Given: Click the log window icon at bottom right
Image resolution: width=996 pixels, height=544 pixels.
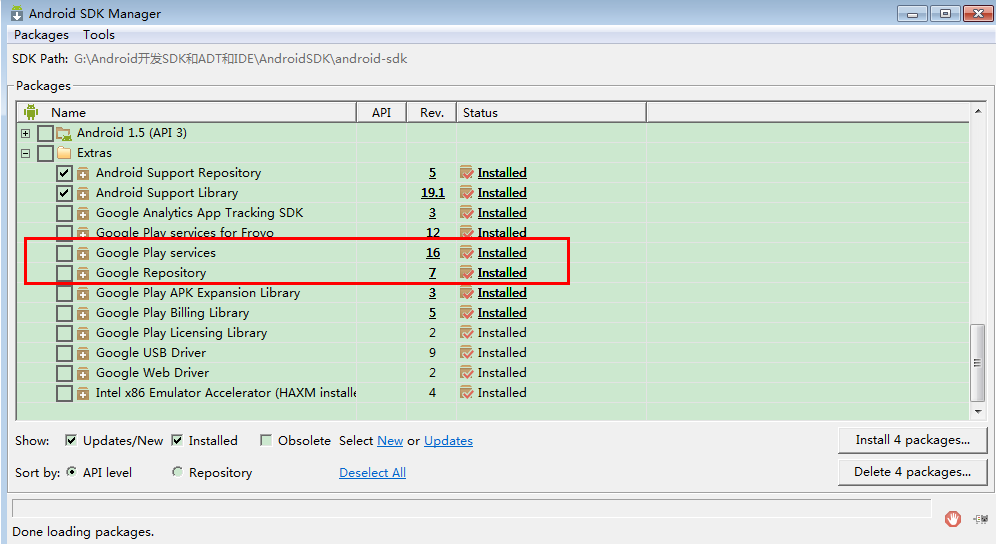Looking at the screenshot, I should pos(980,519).
